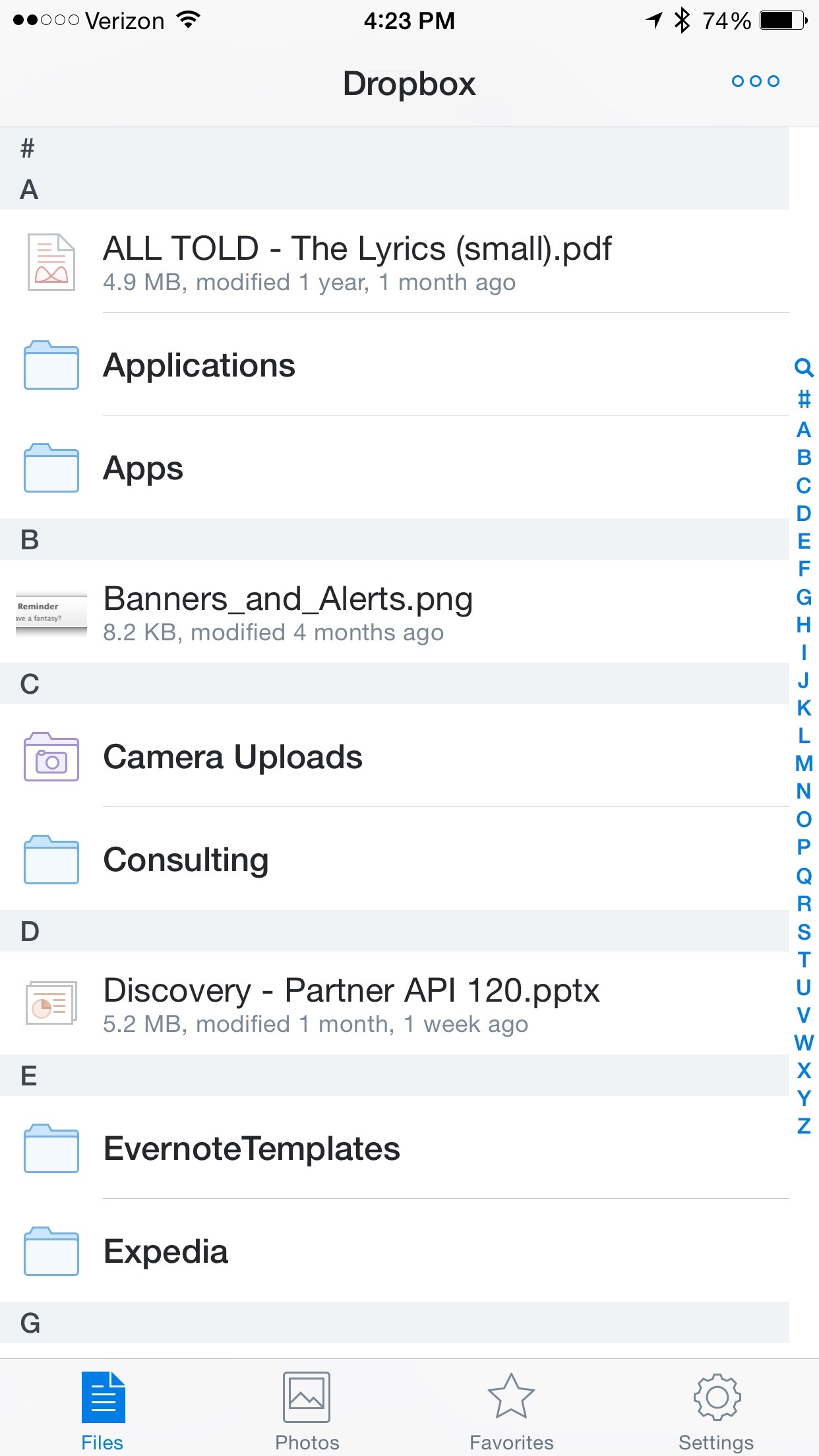Image resolution: width=819 pixels, height=1456 pixels.
Task: Jump to letter H in index bar
Action: pyautogui.click(x=804, y=625)
